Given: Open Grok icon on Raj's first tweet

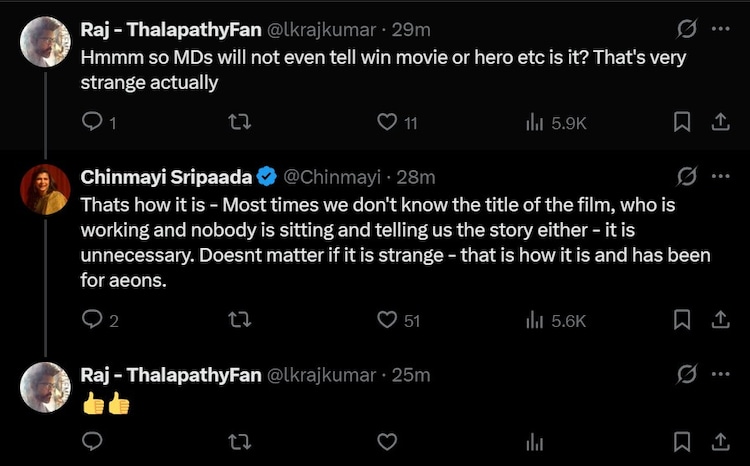Looking at the screenshot, I should tap(686, 30).
